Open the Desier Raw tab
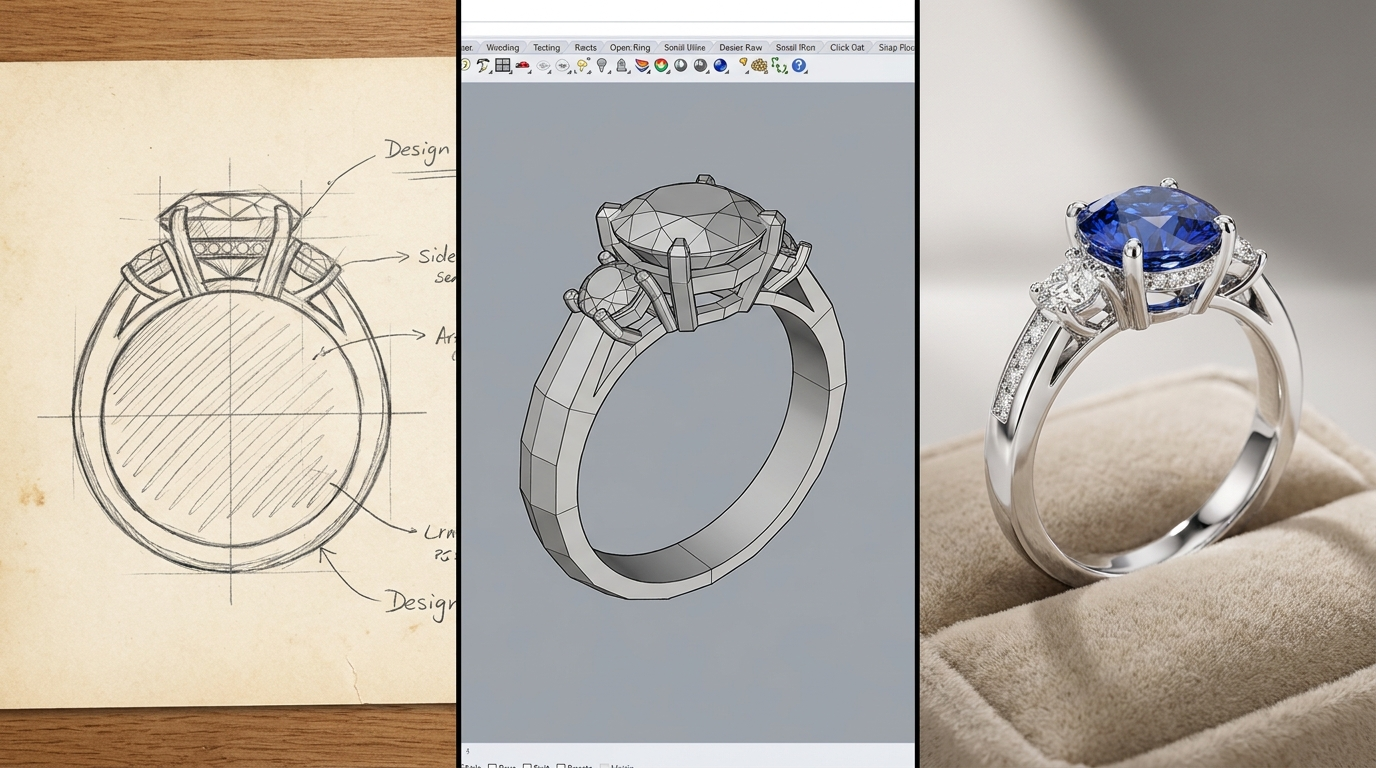The image size is (1376, 768). coord(741,47)
